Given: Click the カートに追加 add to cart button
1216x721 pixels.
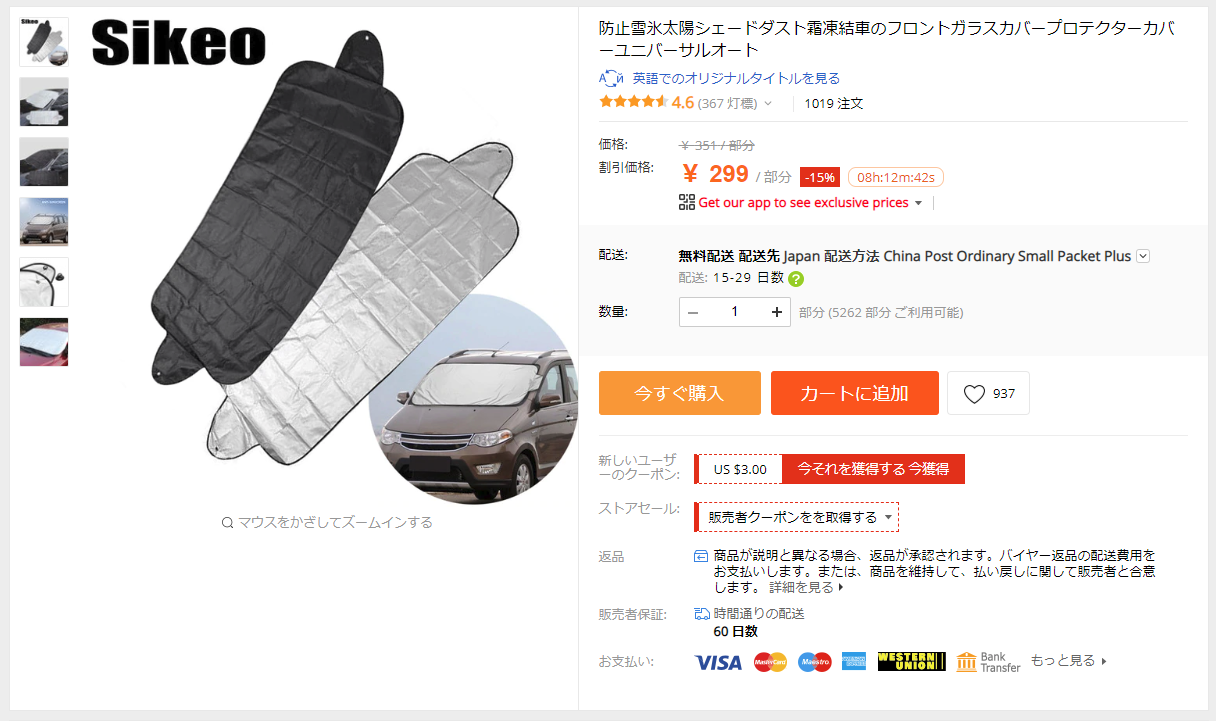Looking at the screenshot, I should (855, 393).
